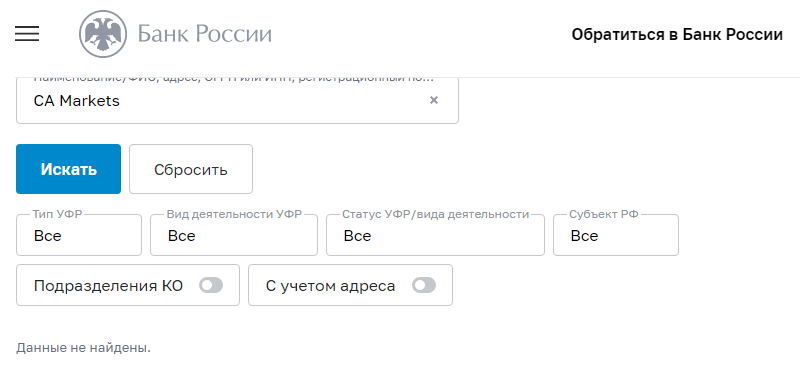The height and width of the screenshot is (373, 800).
Task: Clear the CA Markets search text
Action: (x=434, y=100)
